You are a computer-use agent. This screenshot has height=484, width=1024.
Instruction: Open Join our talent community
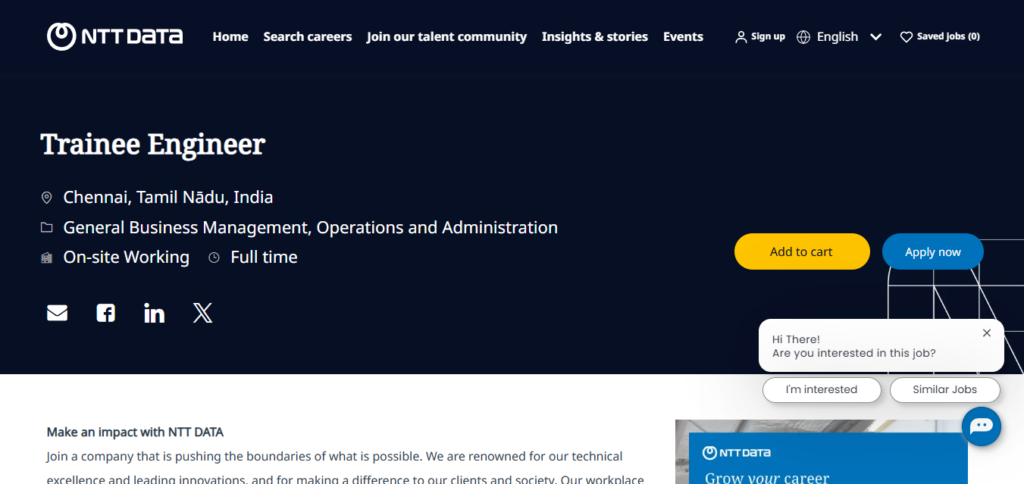(x=447, y=37)
